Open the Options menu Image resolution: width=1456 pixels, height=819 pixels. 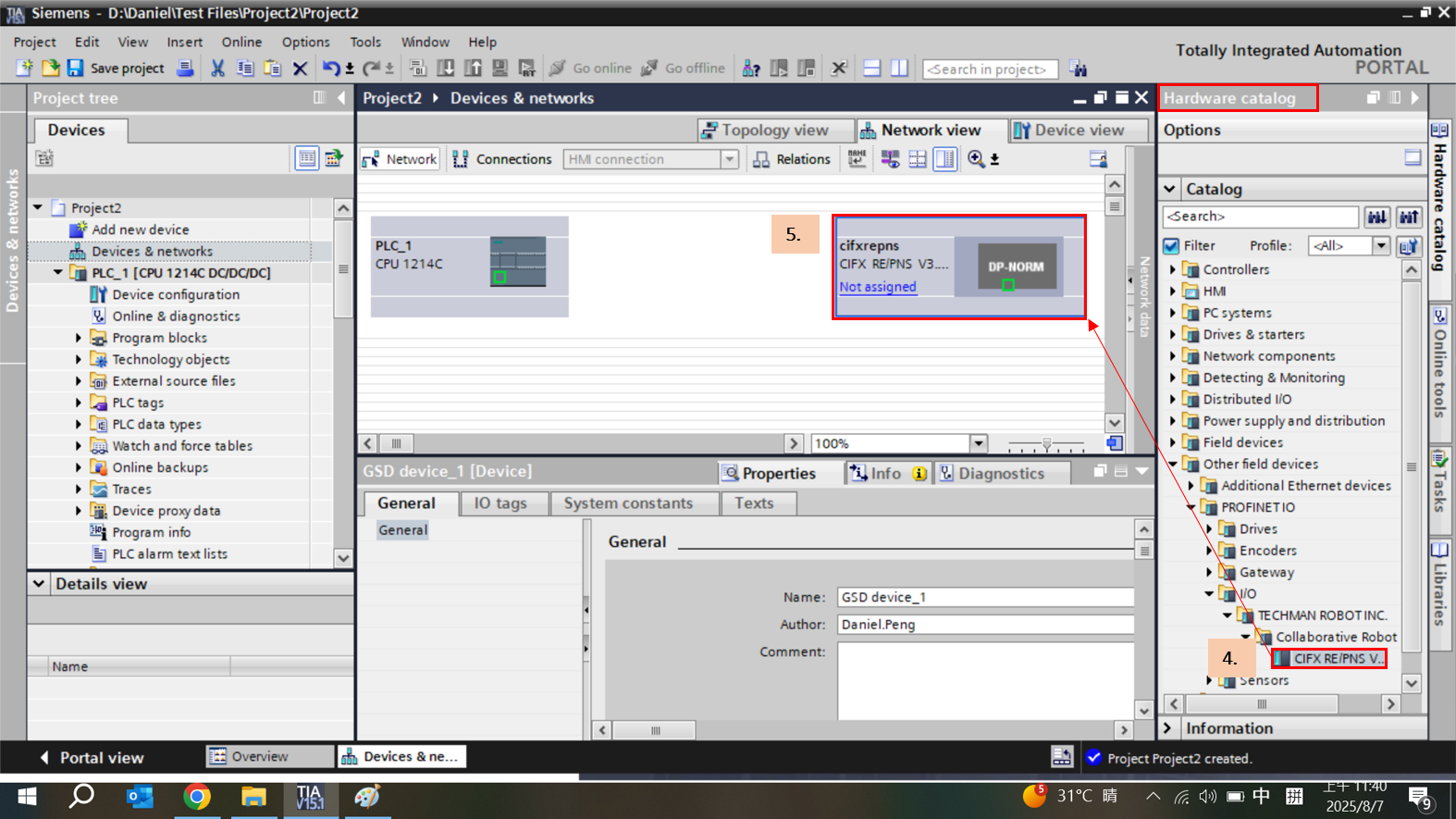[x=305, y=42]
